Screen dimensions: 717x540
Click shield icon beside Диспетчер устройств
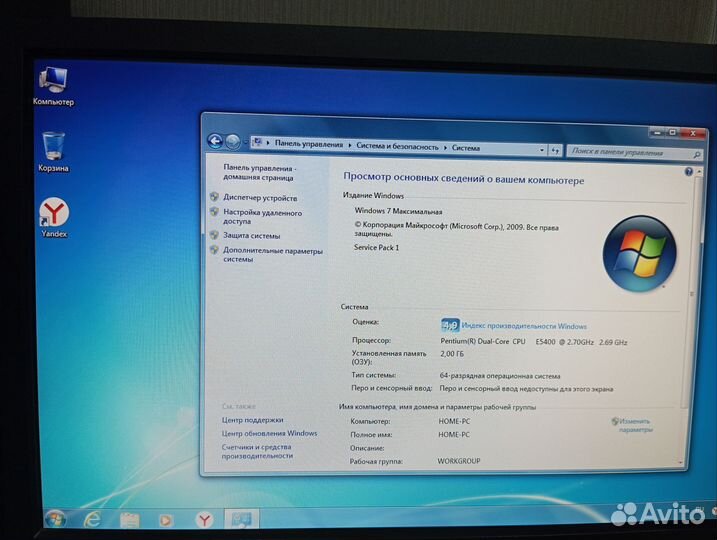214,197
